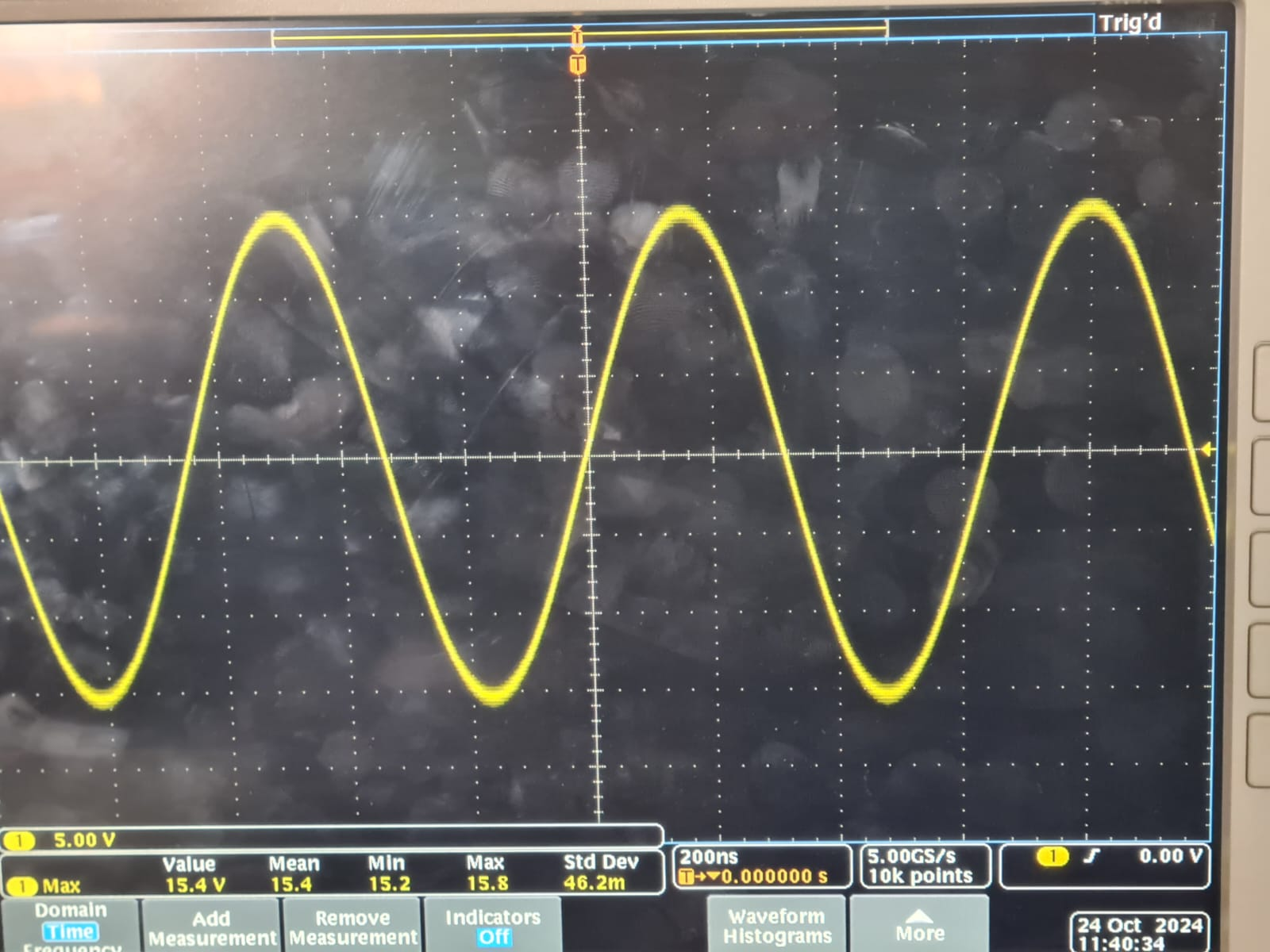Click the Trig'd trigger status indicator
This screenshot has height=952, width=1270.
[1129, 22]
